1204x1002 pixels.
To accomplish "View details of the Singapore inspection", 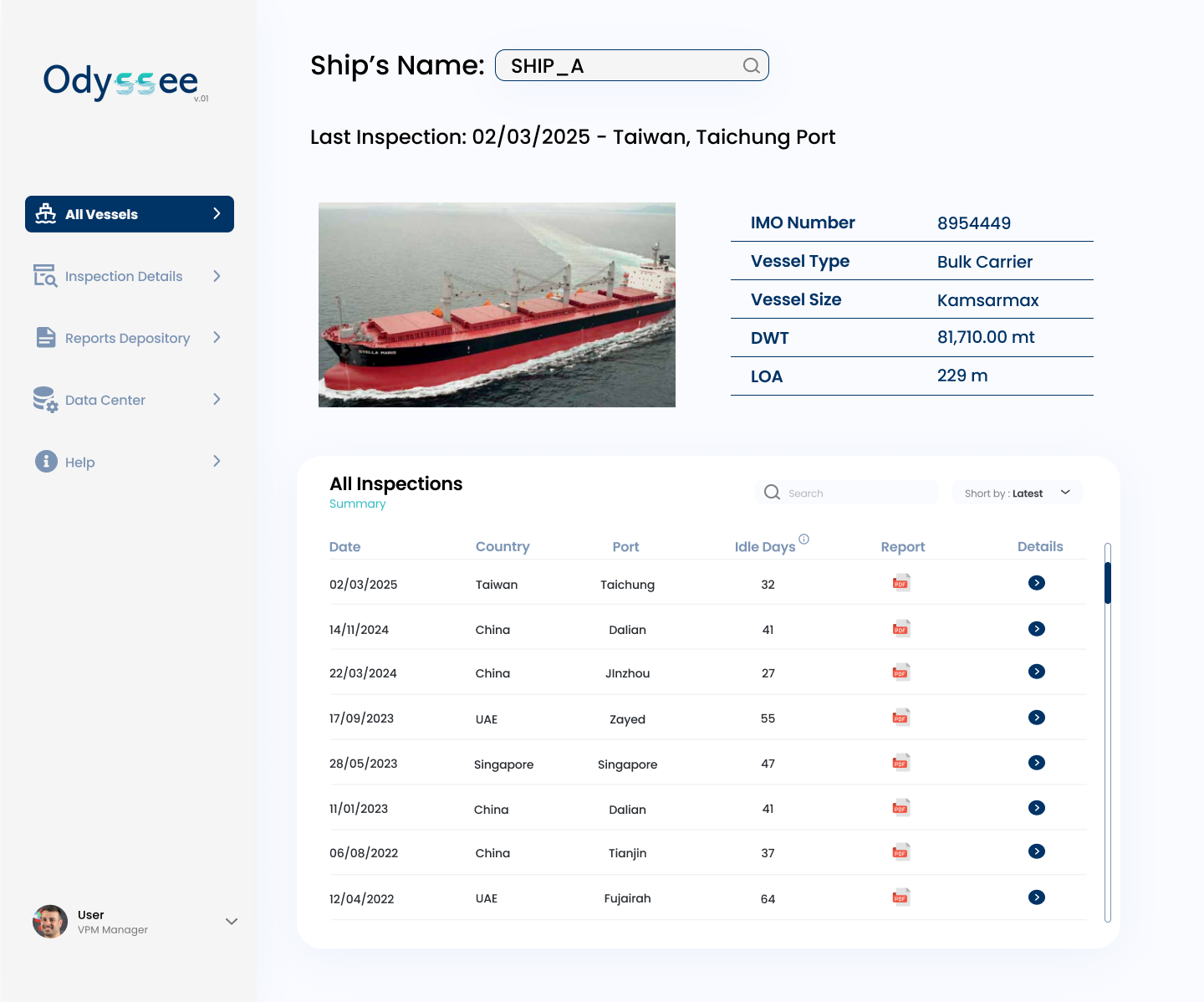I will tap(1037, 763).
